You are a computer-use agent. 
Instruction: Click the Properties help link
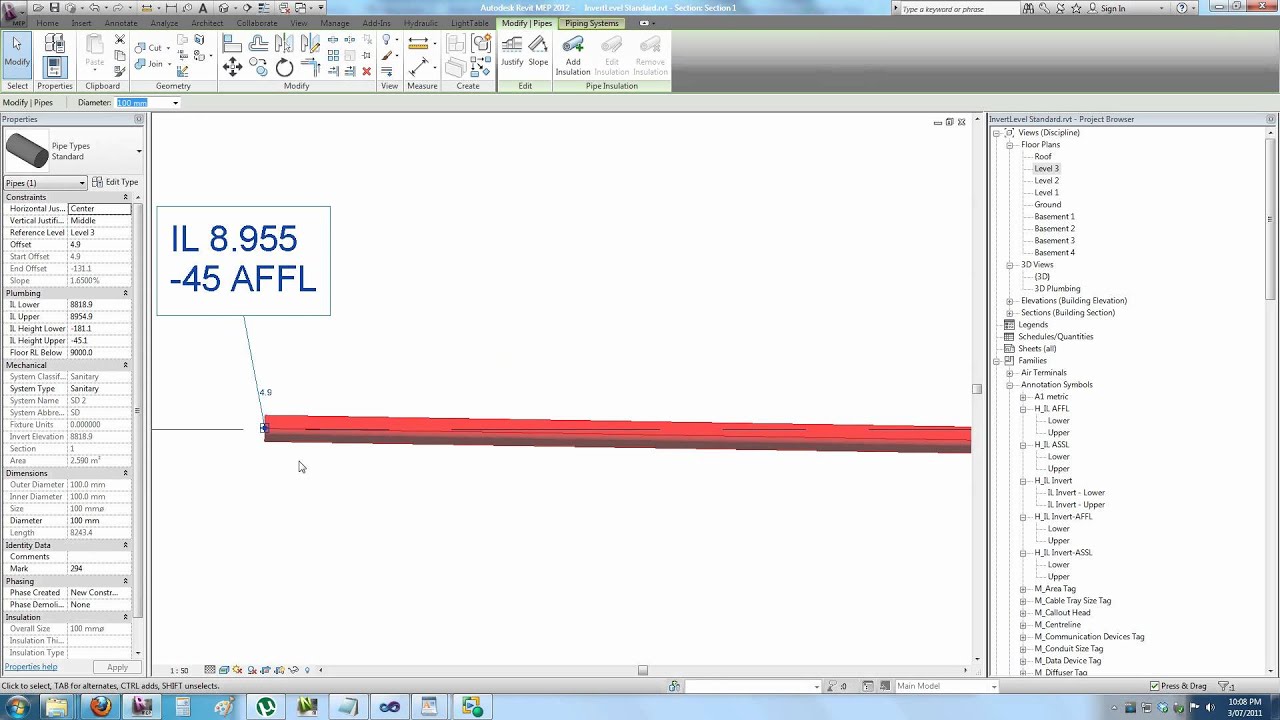coord(31,666)
